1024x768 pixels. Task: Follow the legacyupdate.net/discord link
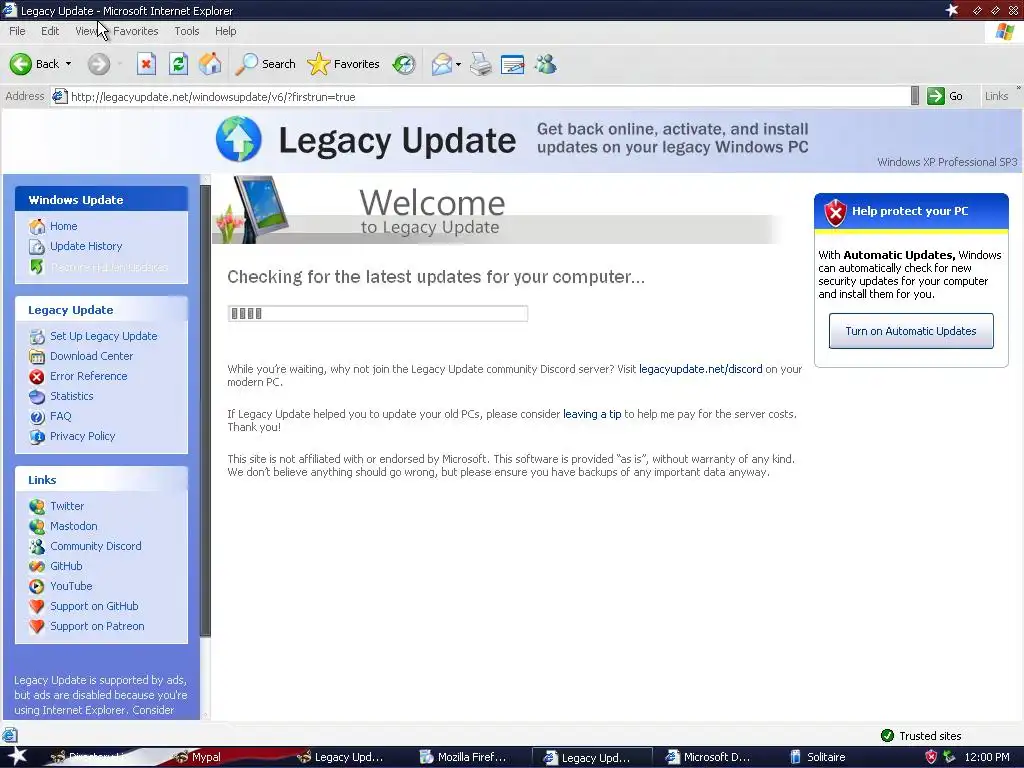click(x=700, y=369)
